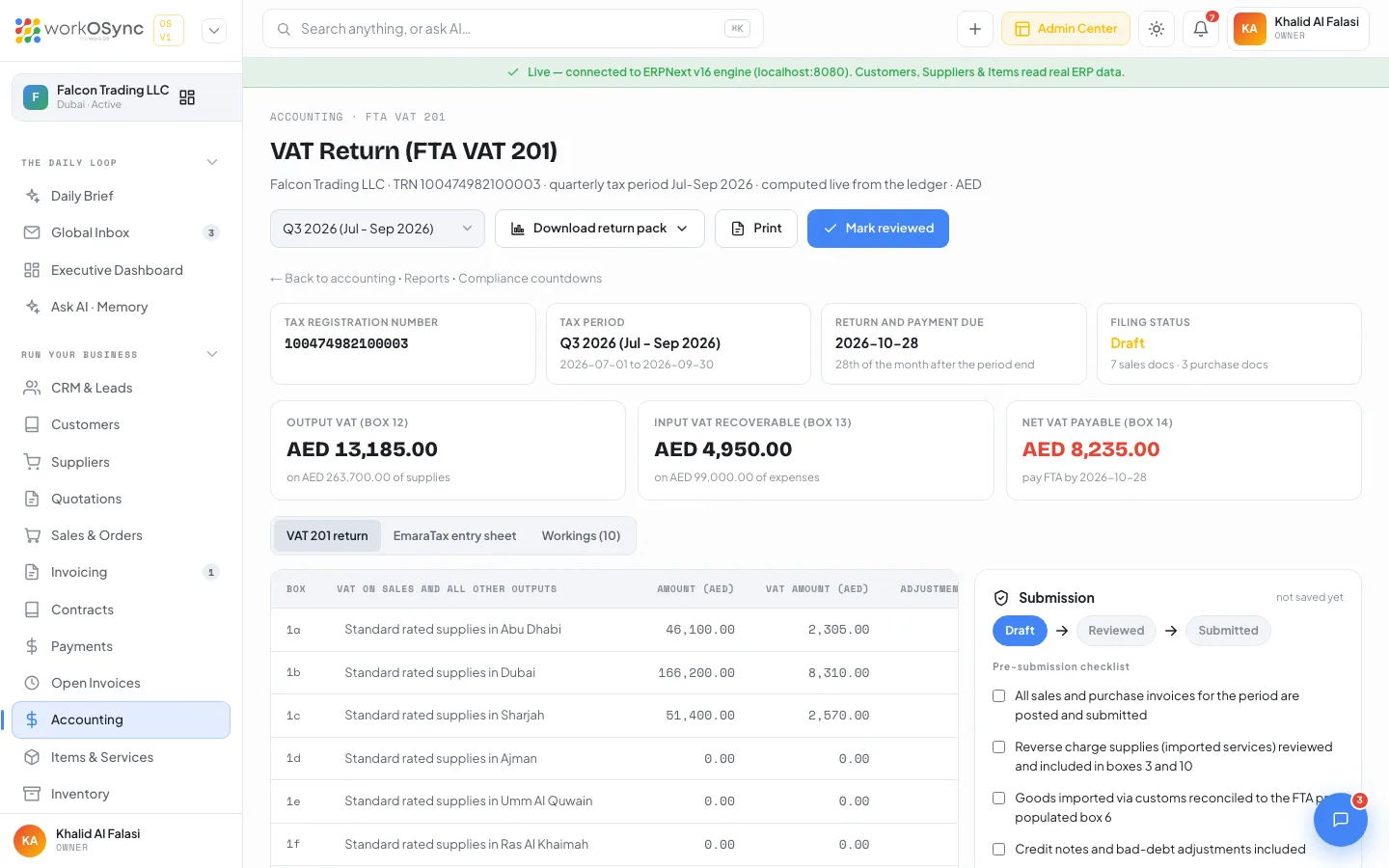This screenshot has height=868, width=1389.
Task: Open Quotations page
Action: click(121, 499)
